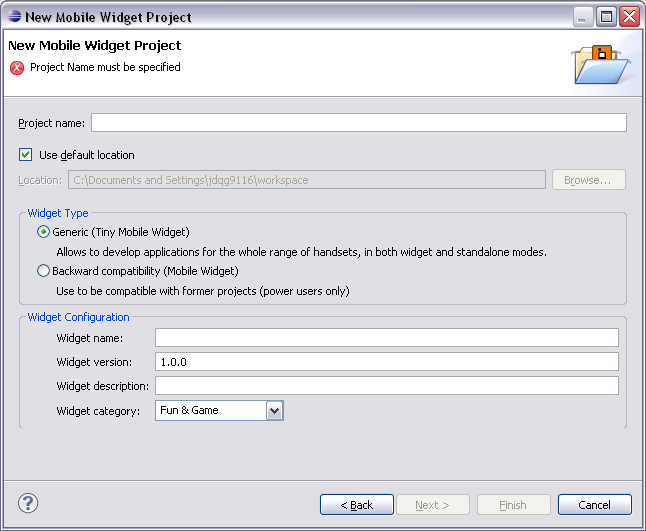Select Backward compatibility (Mobile Widget) option
Viewport: 646px width, 531px height.
[x=43, y=271]
